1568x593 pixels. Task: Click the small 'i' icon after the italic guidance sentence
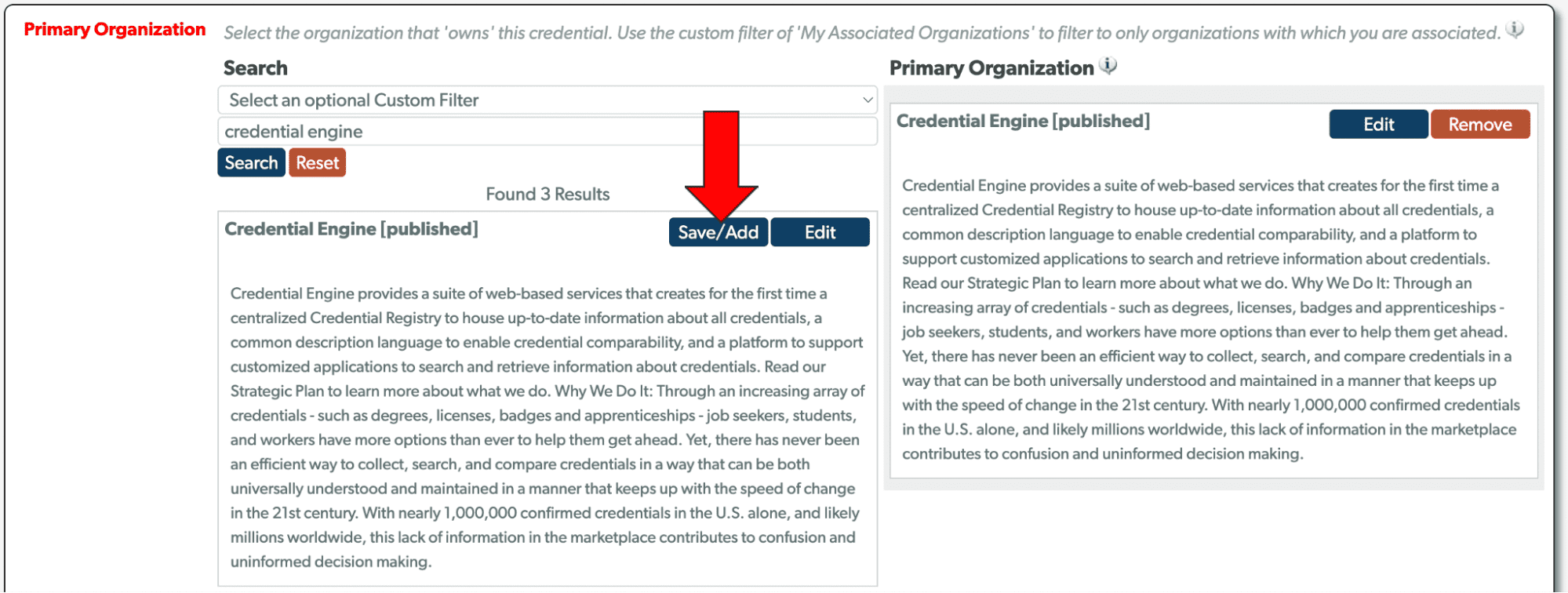tap(1515, 30)
